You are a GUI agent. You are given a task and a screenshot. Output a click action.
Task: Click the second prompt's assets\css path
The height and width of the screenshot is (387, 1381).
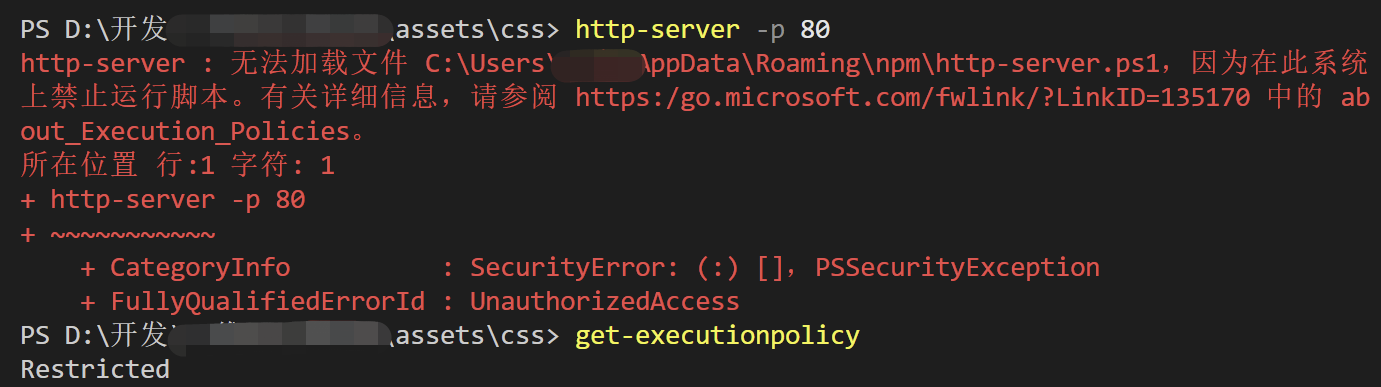click(470, 335)
